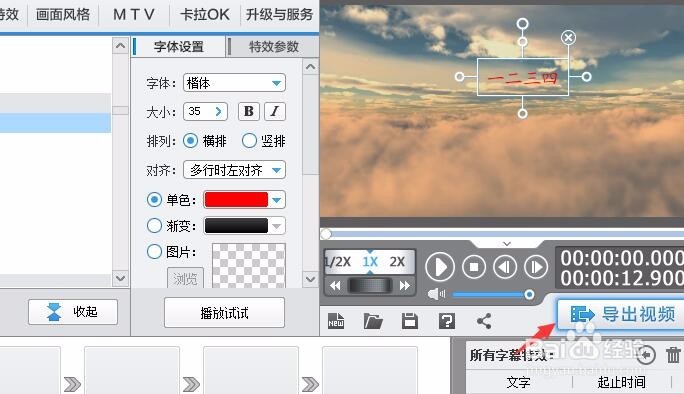Viewport: 684px width, 394px height.
Task: Click the share icon
Action: 484,321
